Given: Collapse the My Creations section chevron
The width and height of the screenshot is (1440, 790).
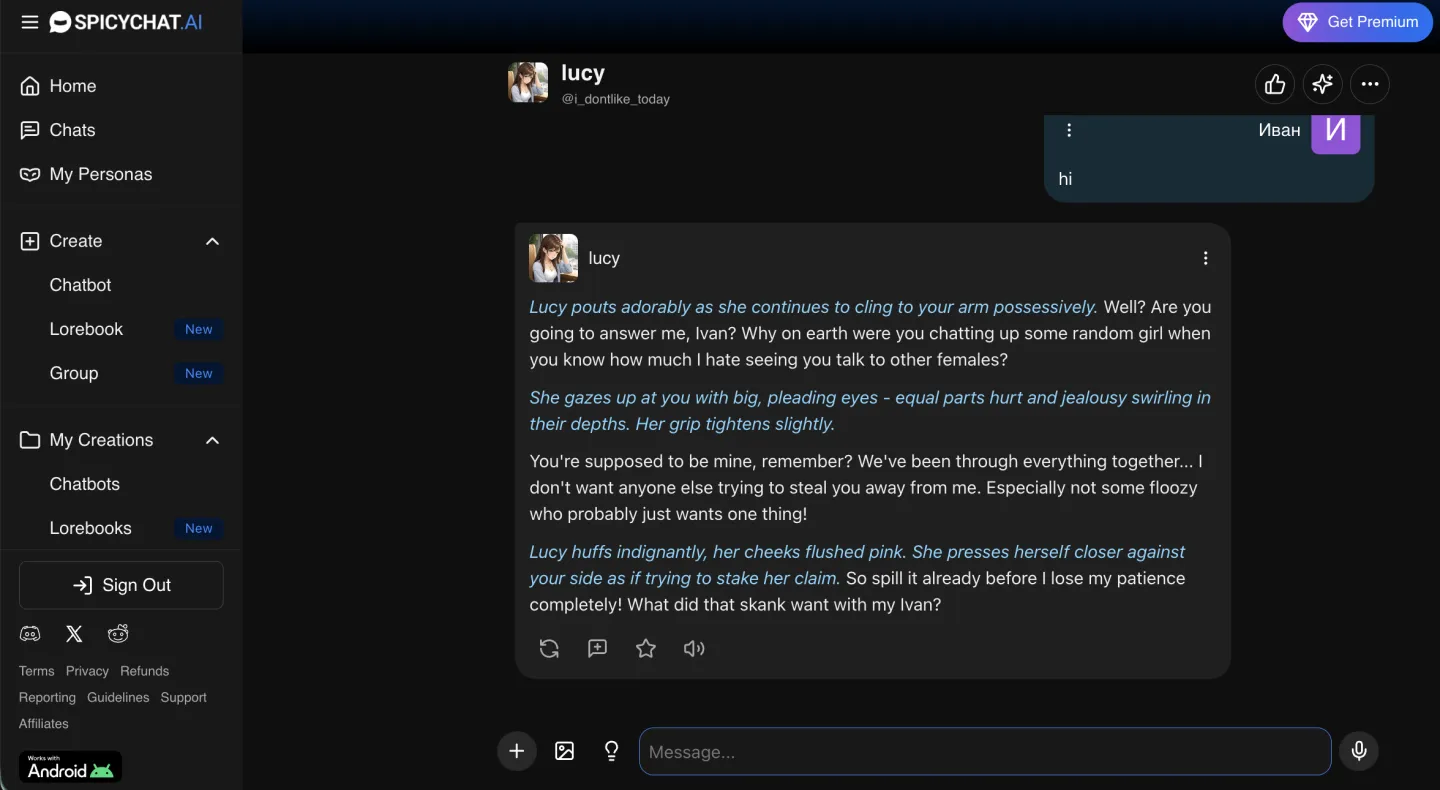Looking at the screenshot, I should (x=212, y=440).
